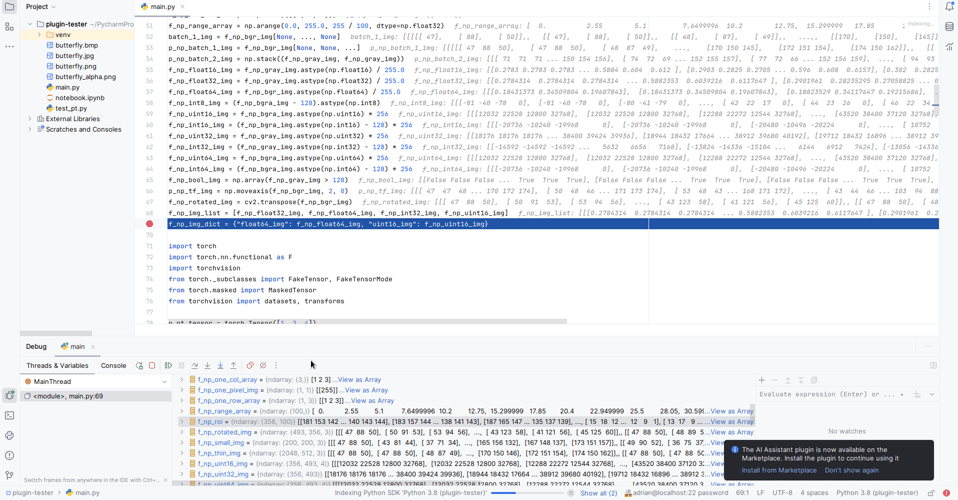Image resolution: width=958 pixels, height=500 pixels.
Task: Open Python 3.8 (plugin-tester) interpreter selector
Action: pyautogui.click(x=877, y=493)
